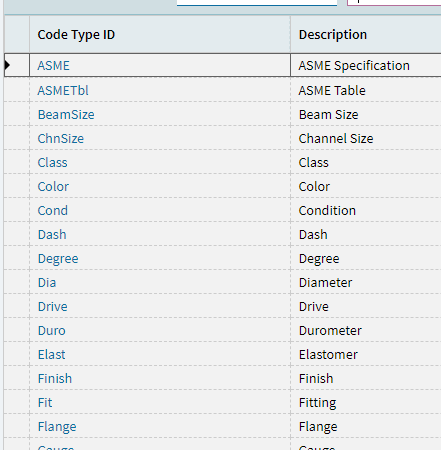Click the row selector arrow beside ASME

tap(8, 65)
